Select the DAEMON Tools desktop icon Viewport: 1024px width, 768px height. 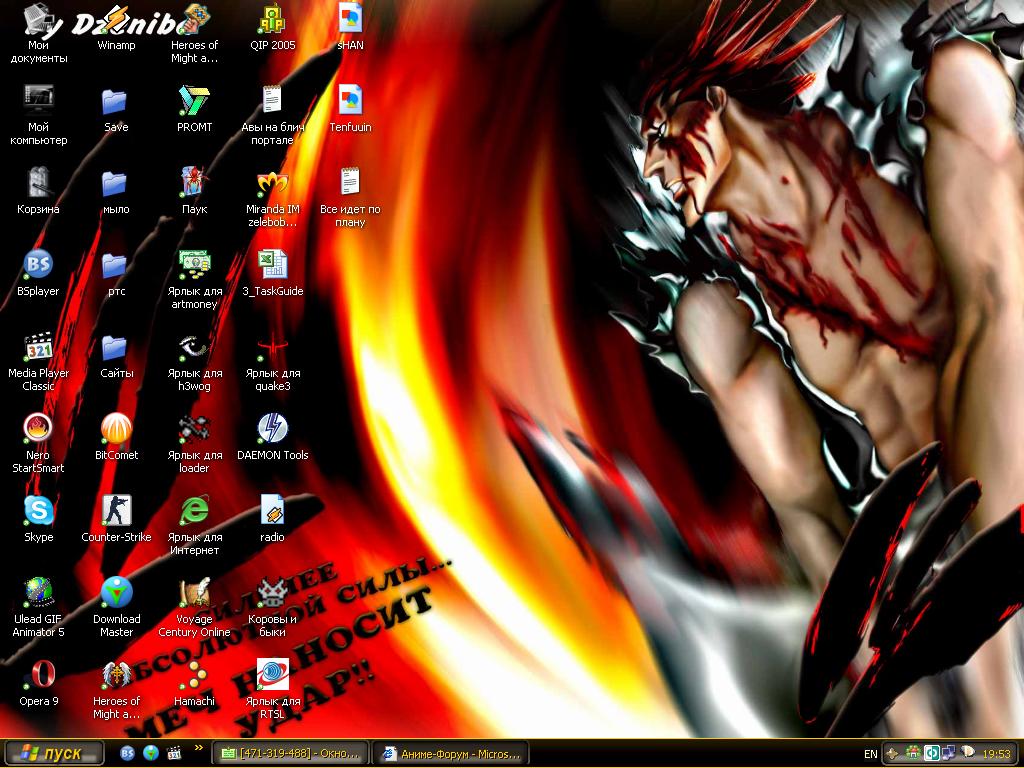(x=272, y=437)
